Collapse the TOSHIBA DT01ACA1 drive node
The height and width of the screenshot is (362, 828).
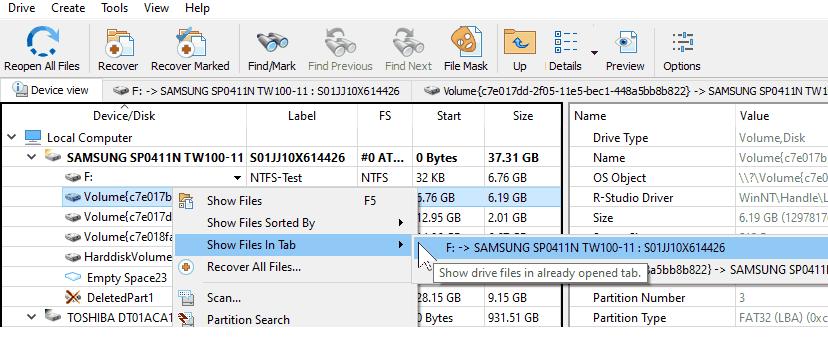click(x=32, y=317)
